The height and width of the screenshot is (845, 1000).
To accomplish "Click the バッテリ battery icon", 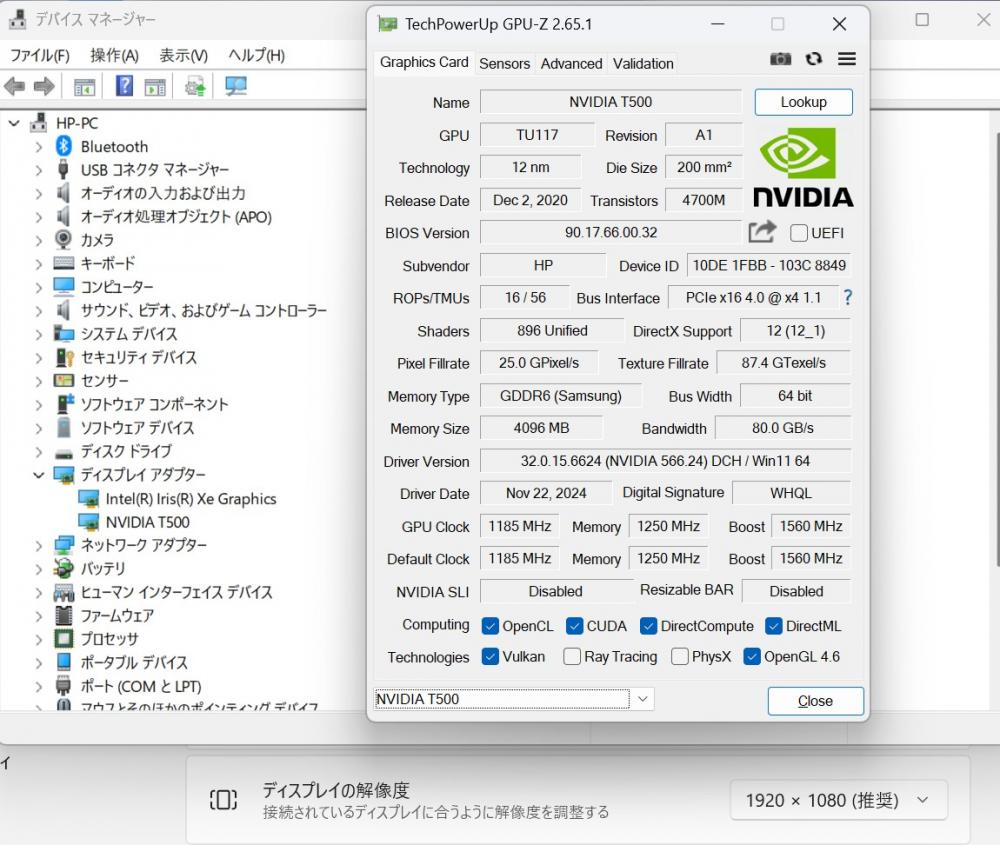I will point(64,568).
